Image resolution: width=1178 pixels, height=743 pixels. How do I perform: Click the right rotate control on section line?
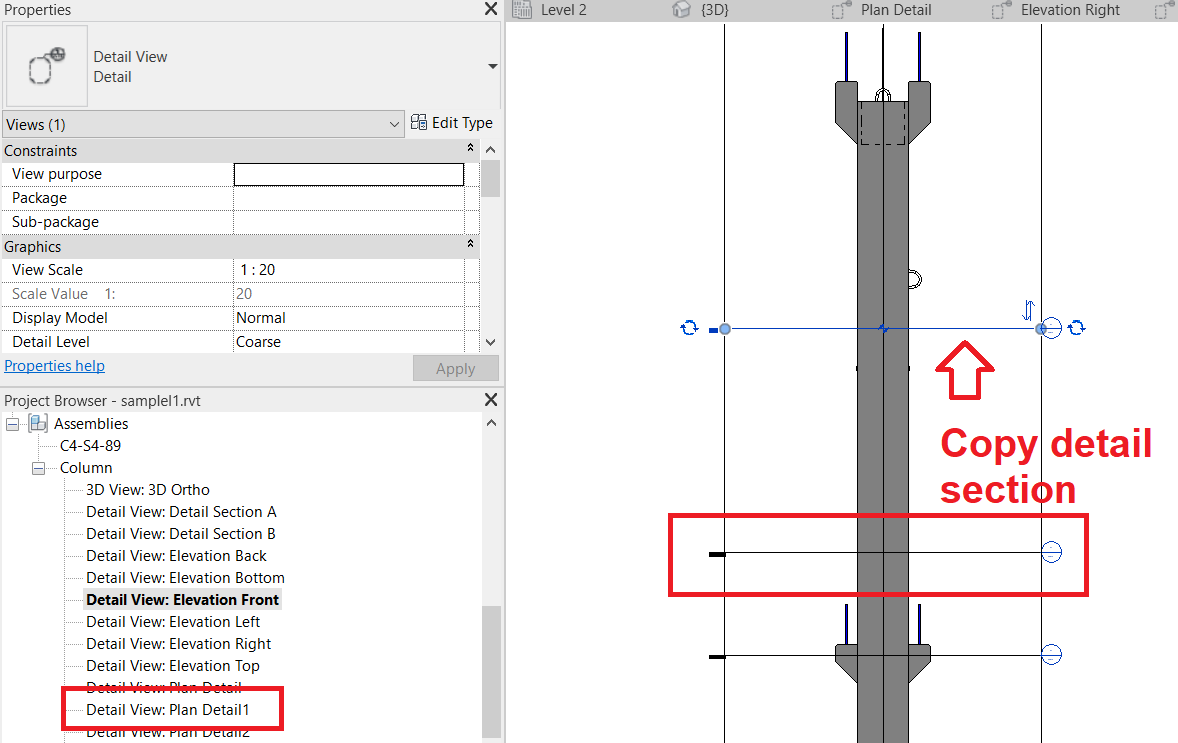coord(1077,327)
